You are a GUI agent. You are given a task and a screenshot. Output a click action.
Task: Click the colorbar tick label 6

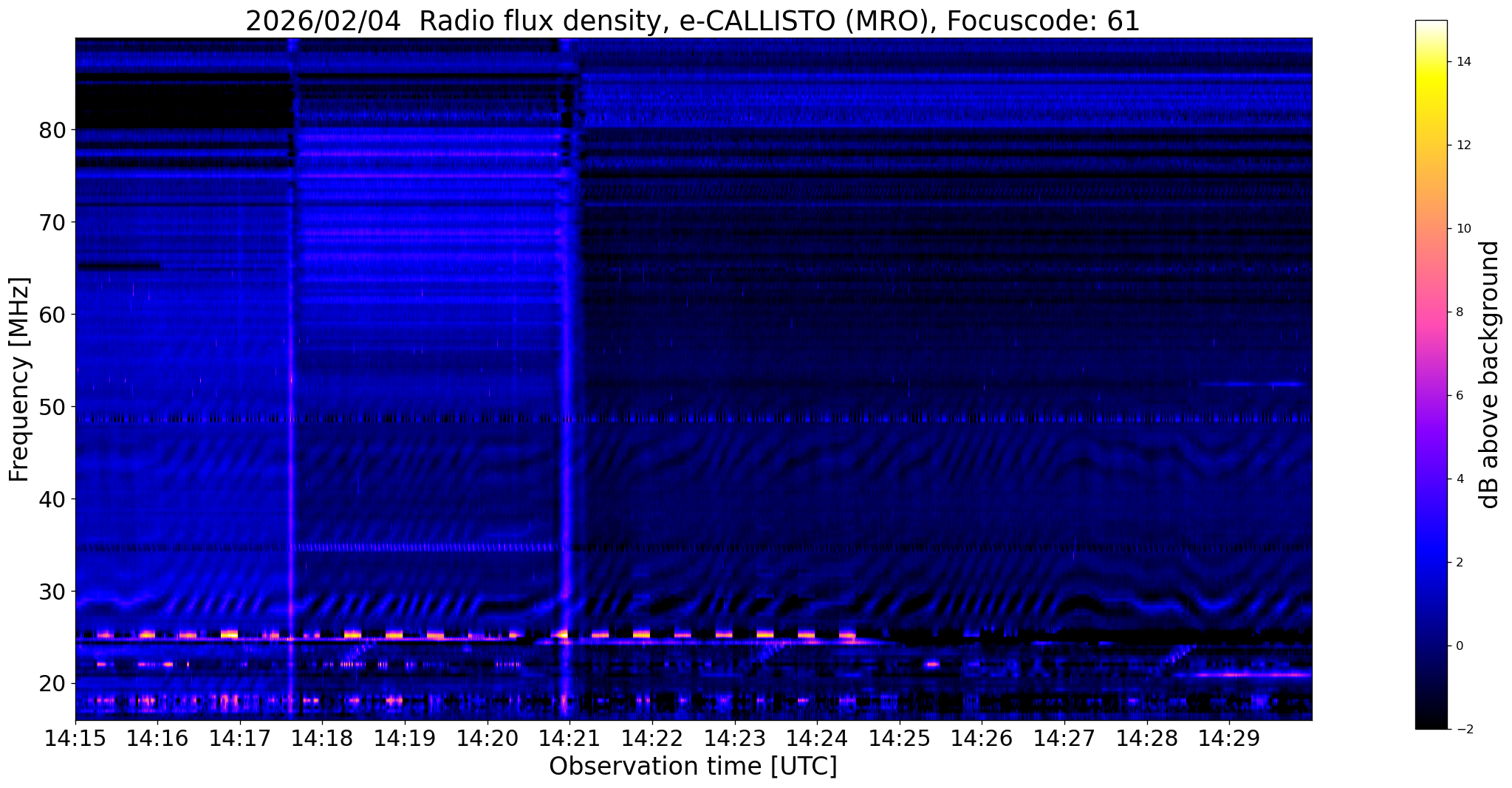tap(1460, 396)
